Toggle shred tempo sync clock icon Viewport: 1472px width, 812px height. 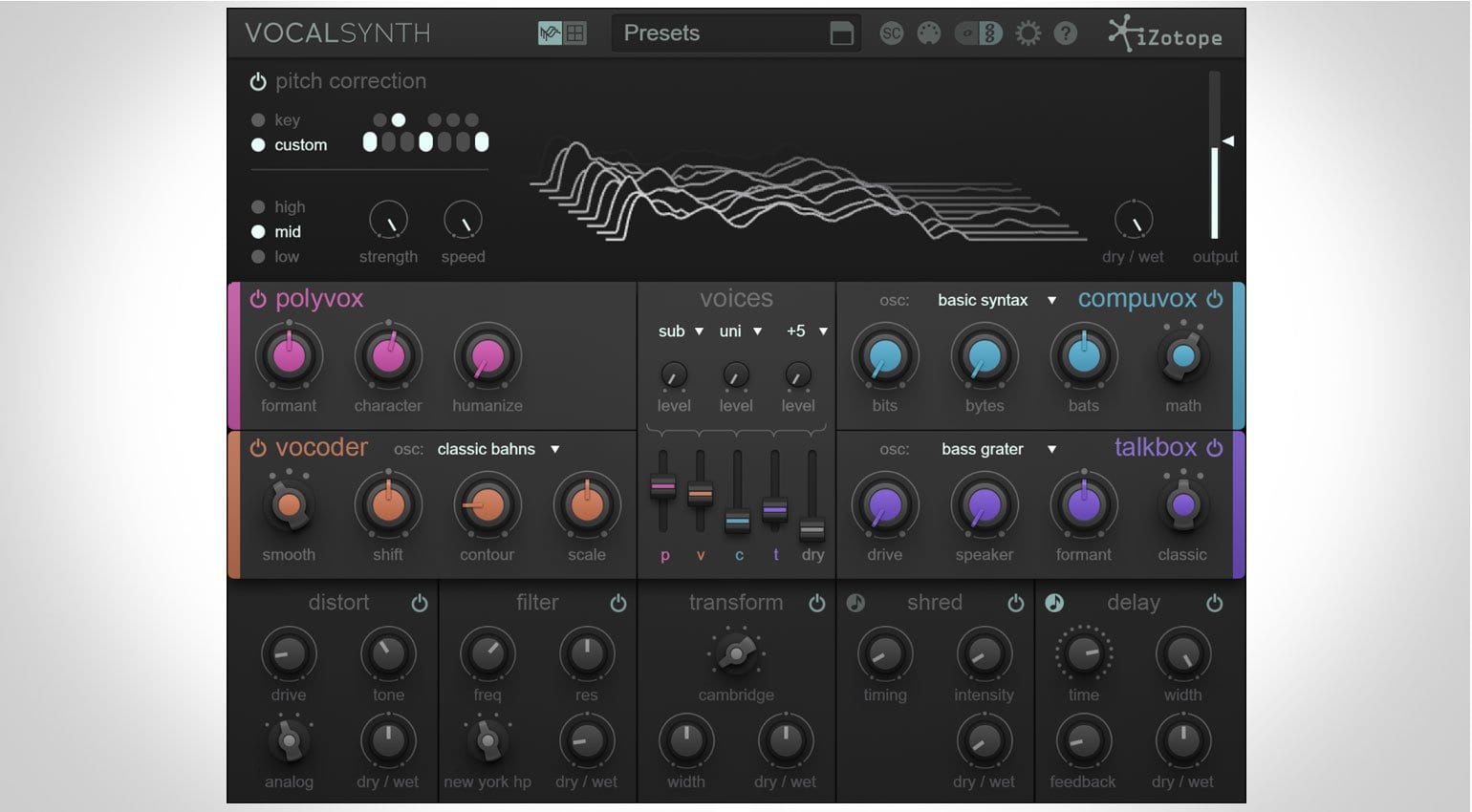coord(855,603)
